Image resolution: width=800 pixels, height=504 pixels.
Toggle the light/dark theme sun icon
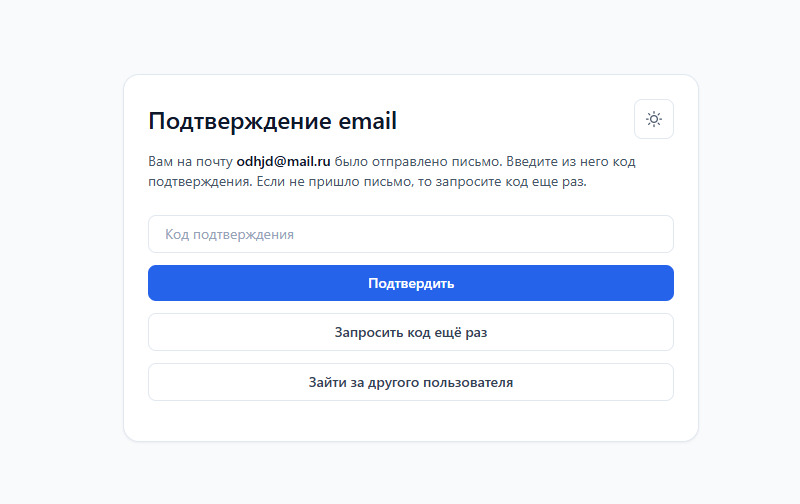654,119
